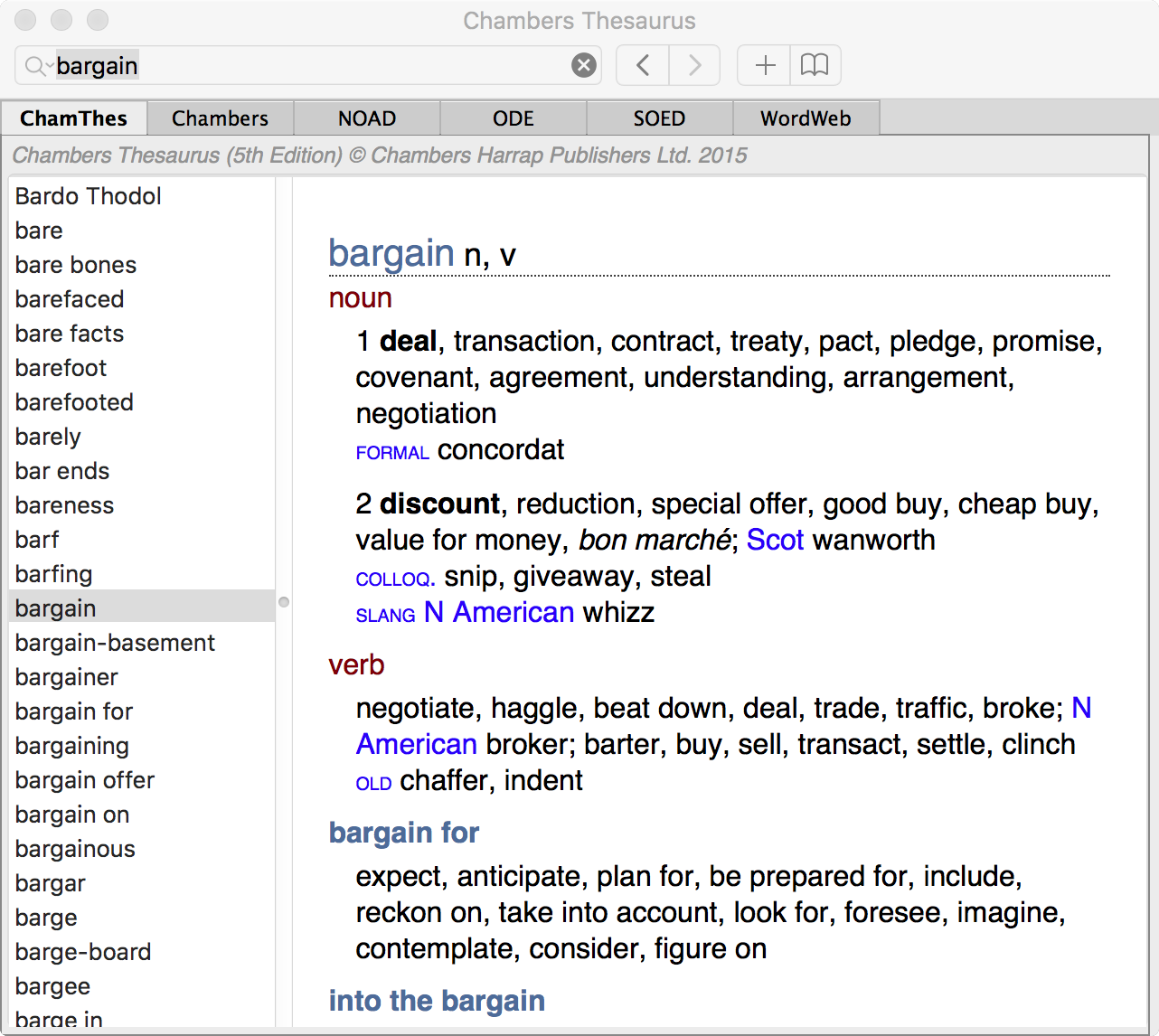1159x1036 pixels.
Task: Click the word chaffer
Action: pos(445,780)
